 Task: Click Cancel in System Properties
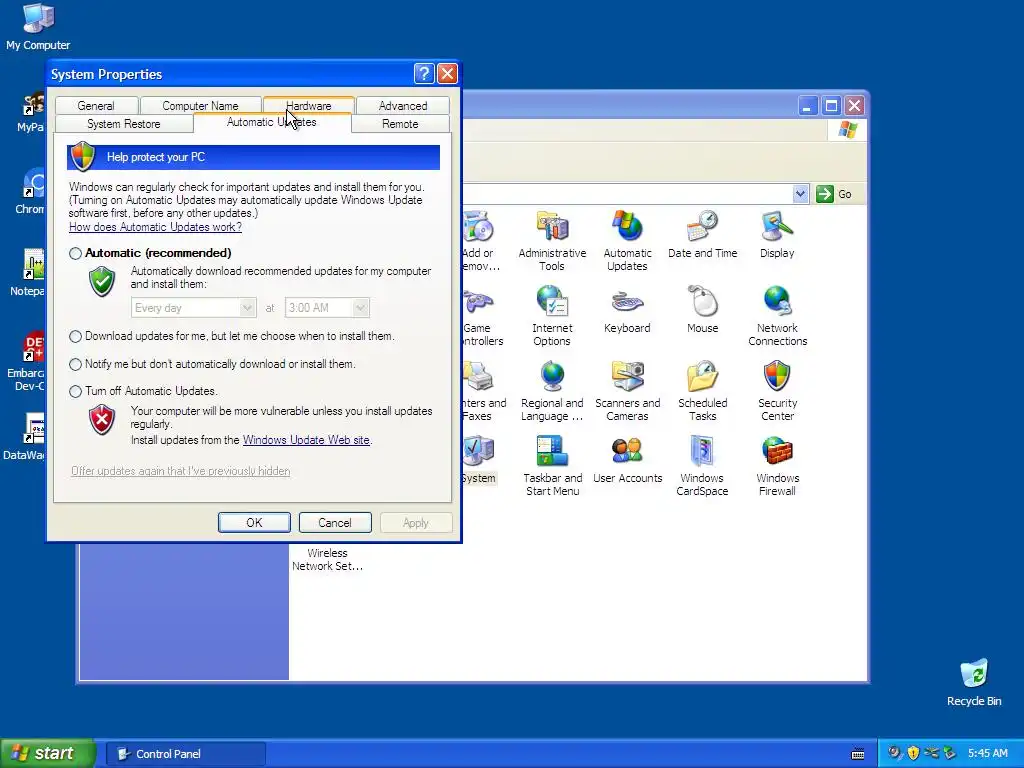pyautogui.click(x=335, y=522)
